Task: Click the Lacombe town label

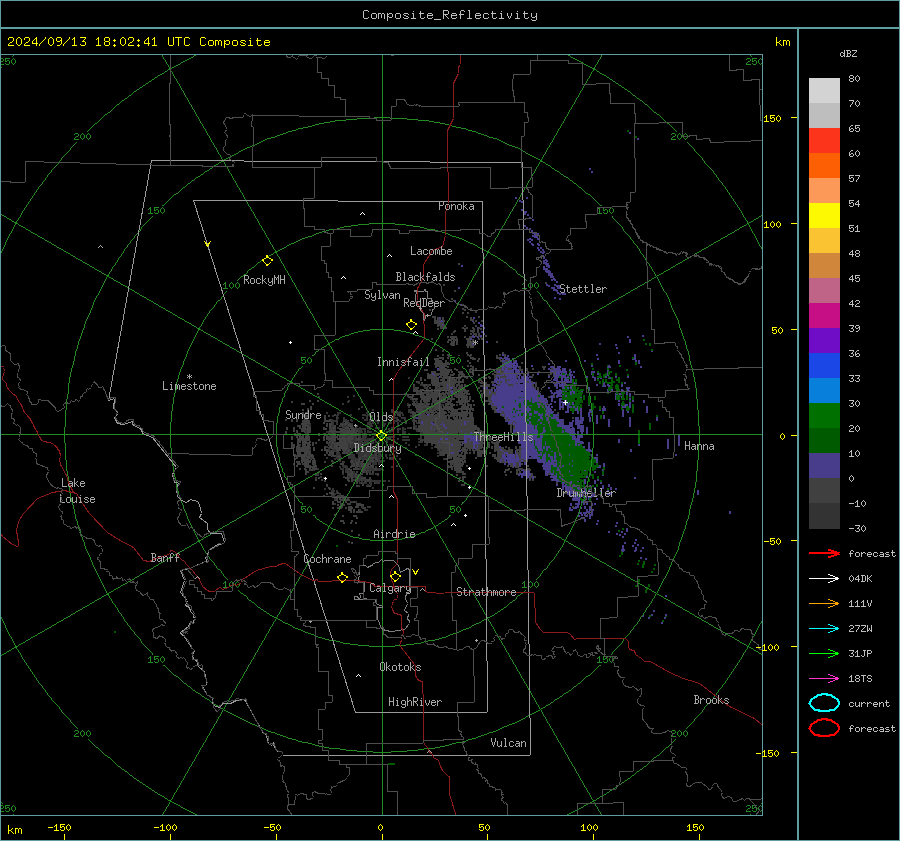Action: pyautogui.click(x=431, y=251)
